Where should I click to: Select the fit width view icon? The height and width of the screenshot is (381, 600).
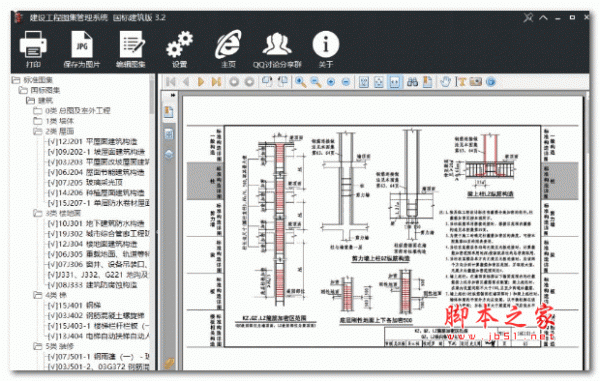(x=394, y=82)
